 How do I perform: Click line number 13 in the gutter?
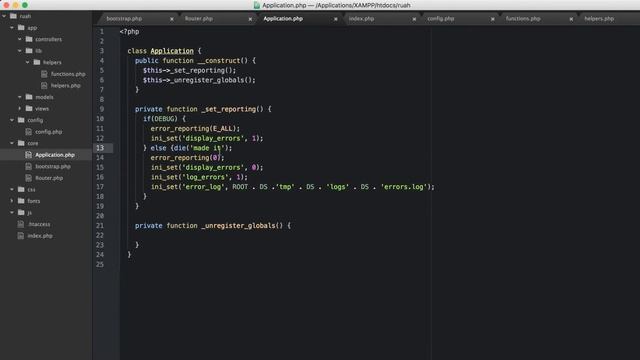100,148
